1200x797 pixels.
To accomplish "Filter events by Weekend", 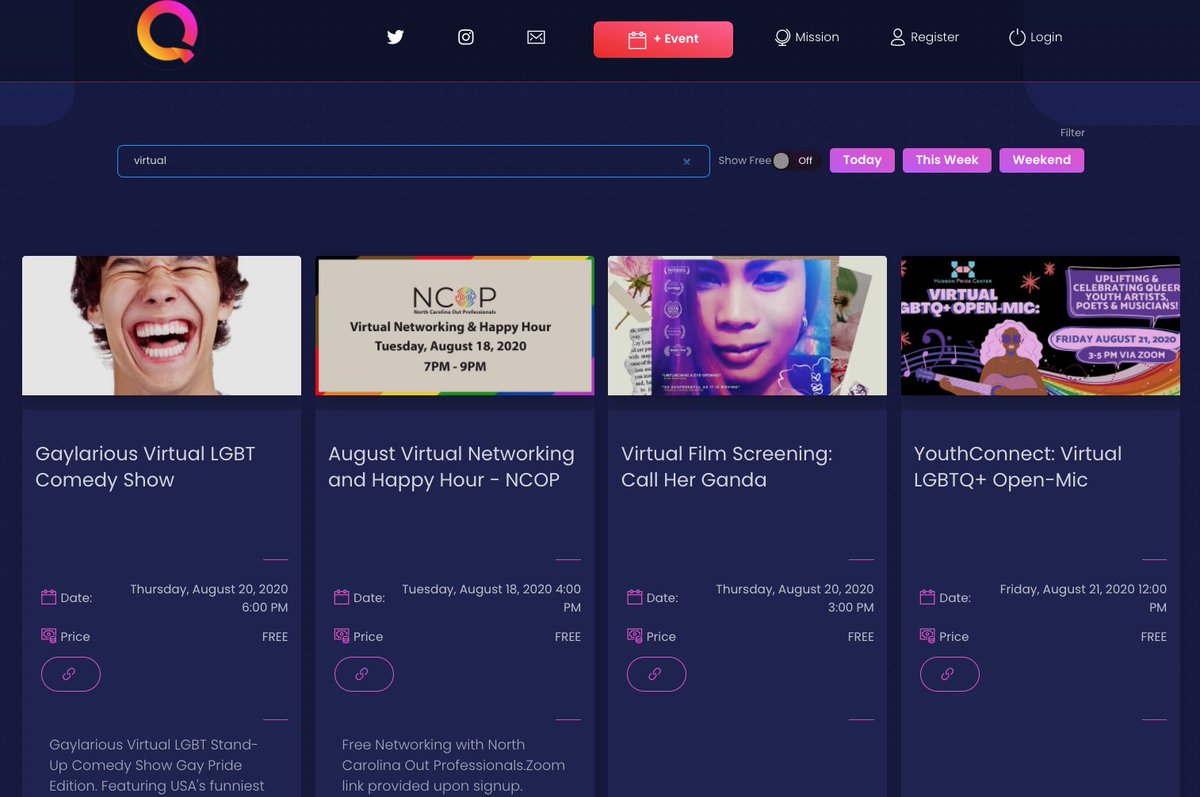I will tap(1041, 160).
